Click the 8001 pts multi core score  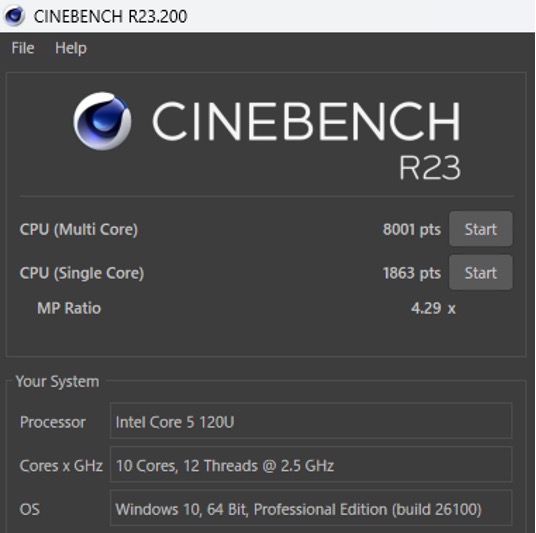[412, 229]
